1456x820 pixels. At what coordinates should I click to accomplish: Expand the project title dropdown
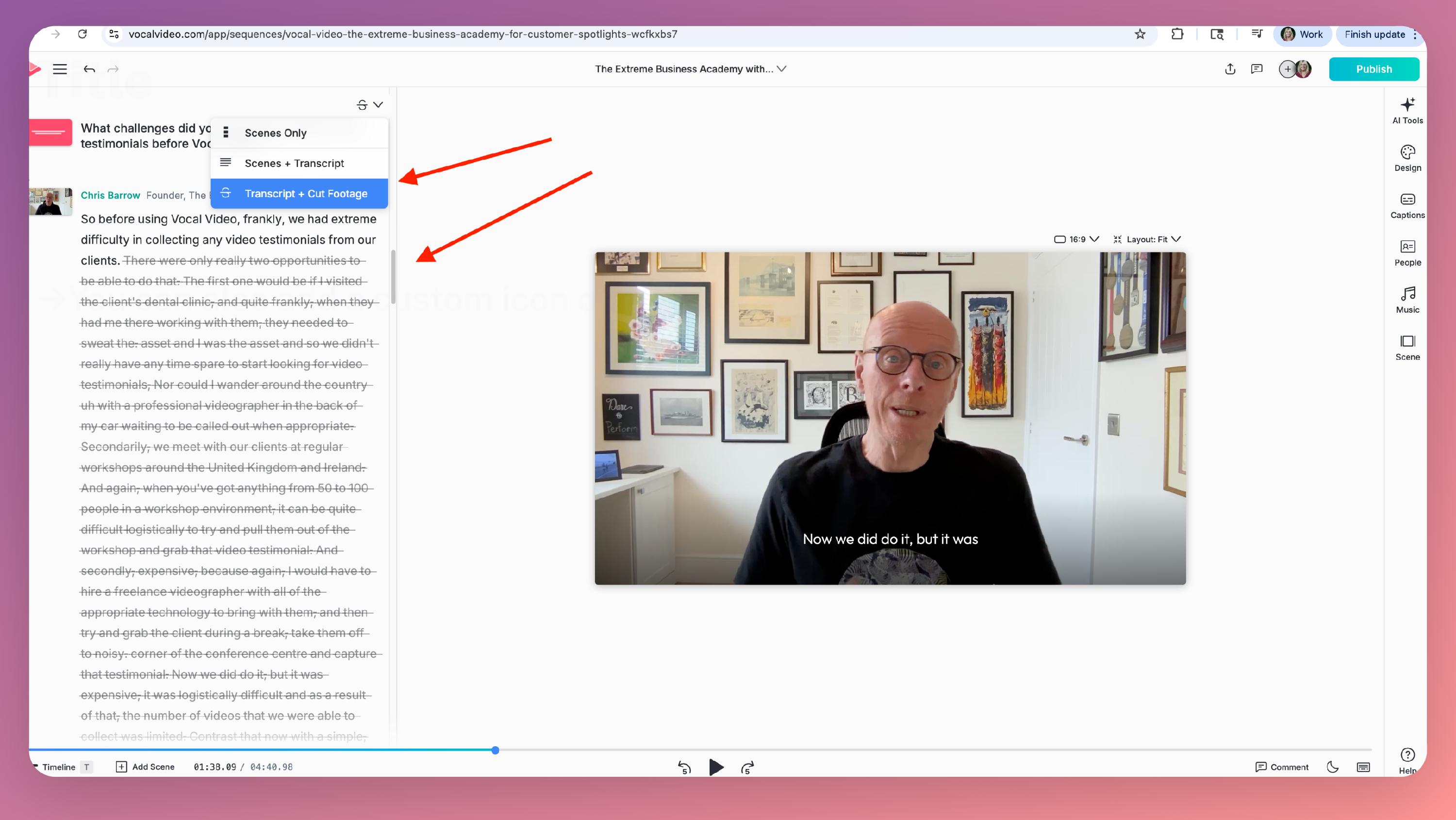(x=782, y=68)
